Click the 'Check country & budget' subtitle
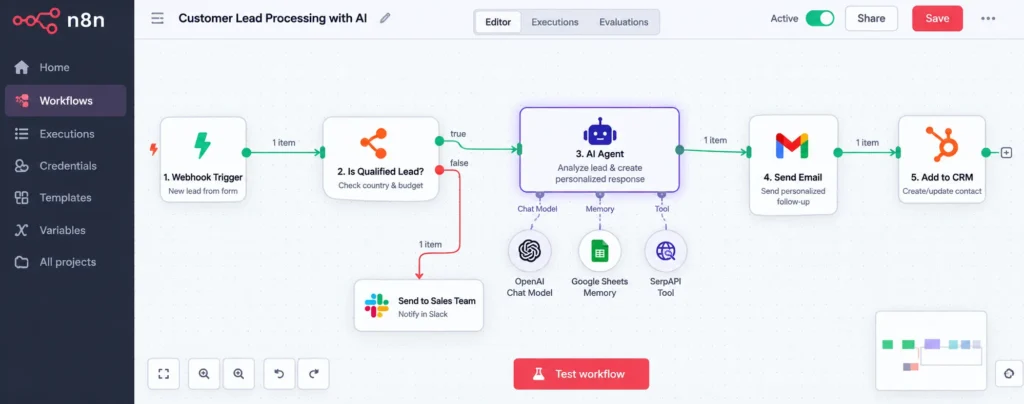This screenshot has width=1024, height=404. pyautogui.click(x=381, y=185)
